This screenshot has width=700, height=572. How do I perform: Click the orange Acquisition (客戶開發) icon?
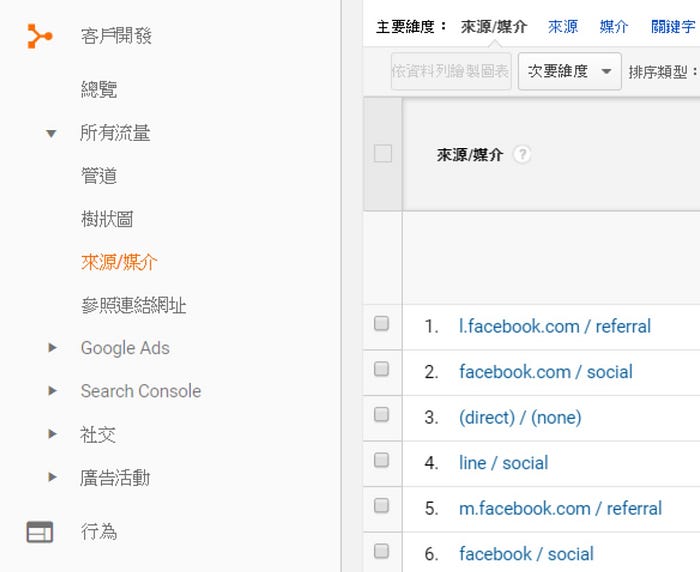coord(40,36)
